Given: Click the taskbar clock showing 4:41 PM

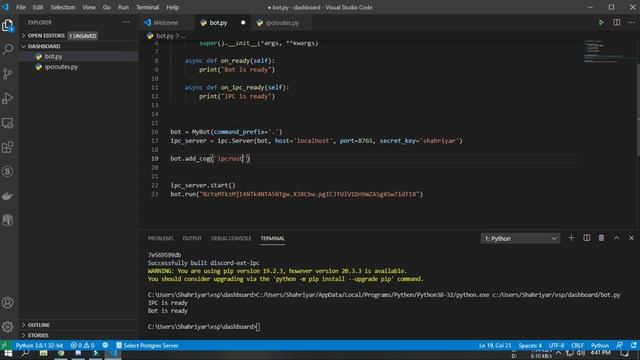Looking at the screenshot, I should (600, 353).
